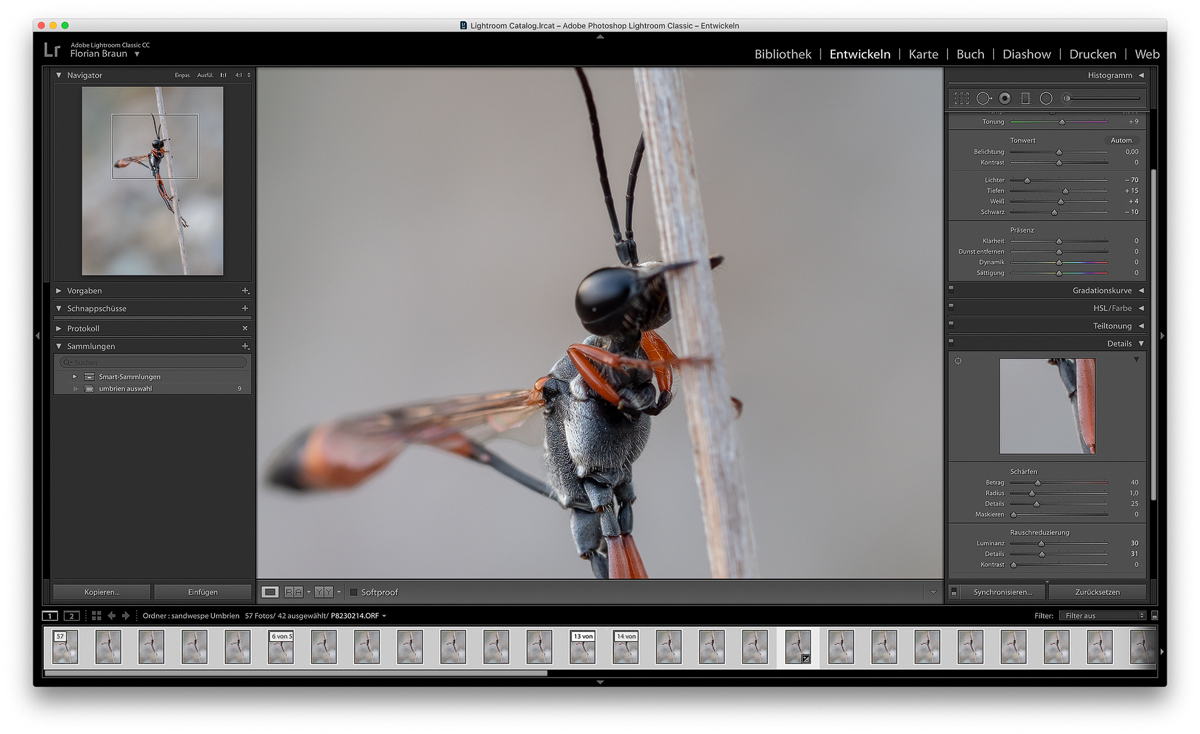Screen dimensions: 1200x734
Task: Select the red eye correction tool
Action: point(1005,98)
